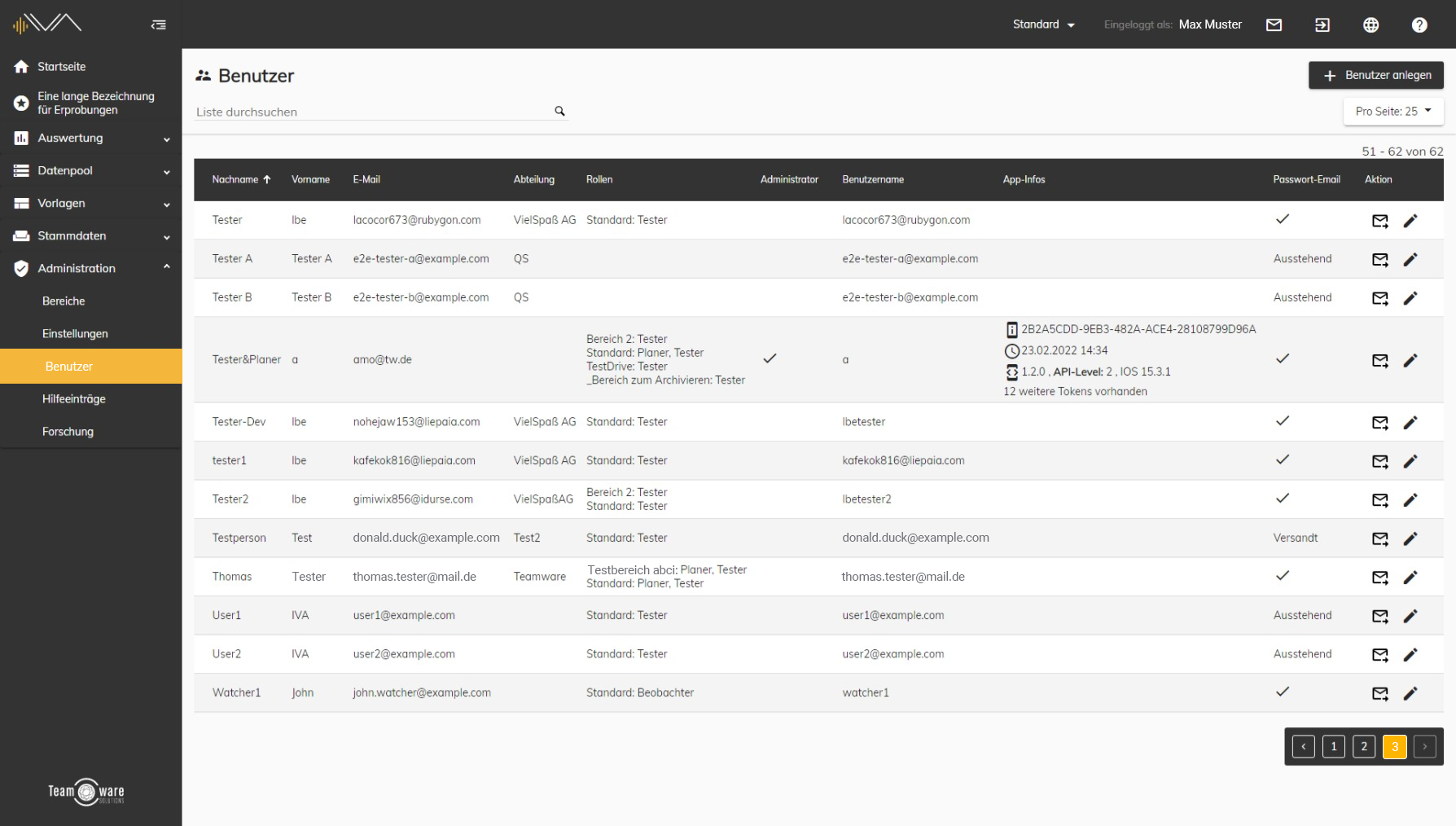Edit user Tester-Dev
The height and width of the screenshot is (826, 1456).
pos(1410,422)
